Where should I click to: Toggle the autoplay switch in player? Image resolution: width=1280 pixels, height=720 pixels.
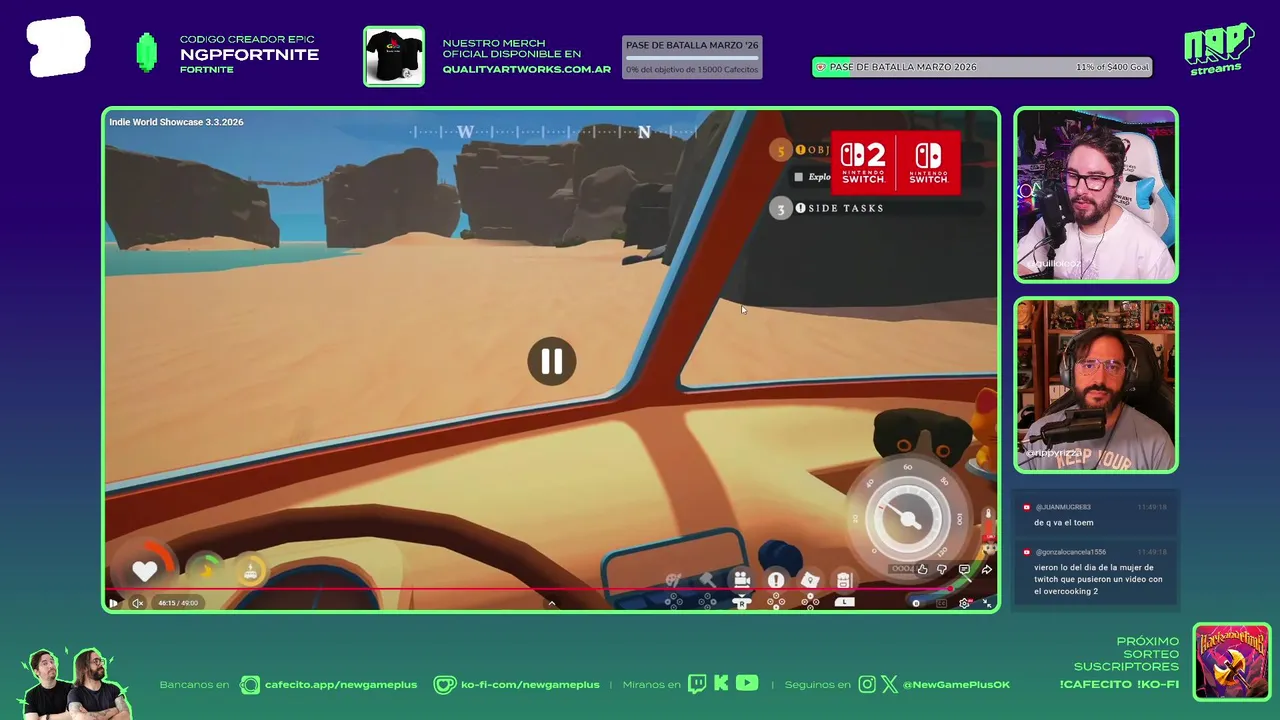916,603
